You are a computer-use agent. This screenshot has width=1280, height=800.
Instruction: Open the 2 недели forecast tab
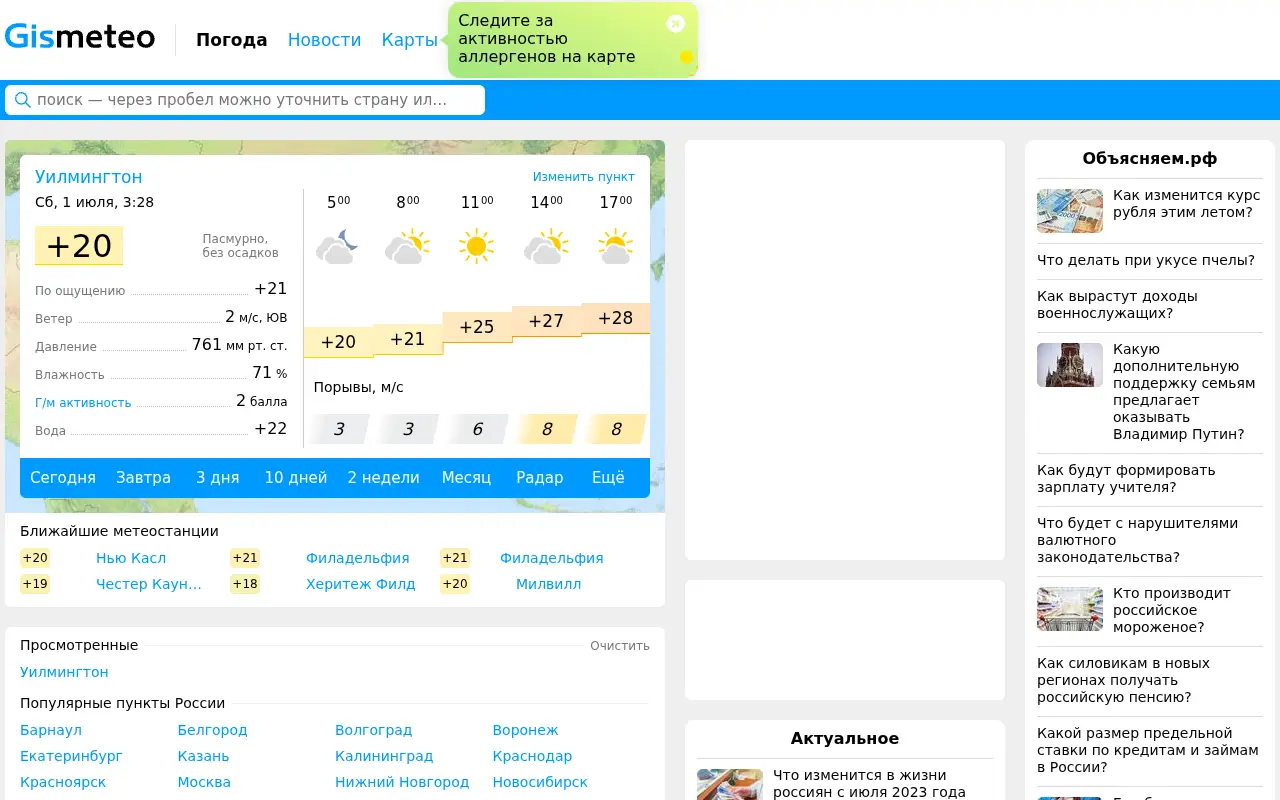[x=383, y=478]
